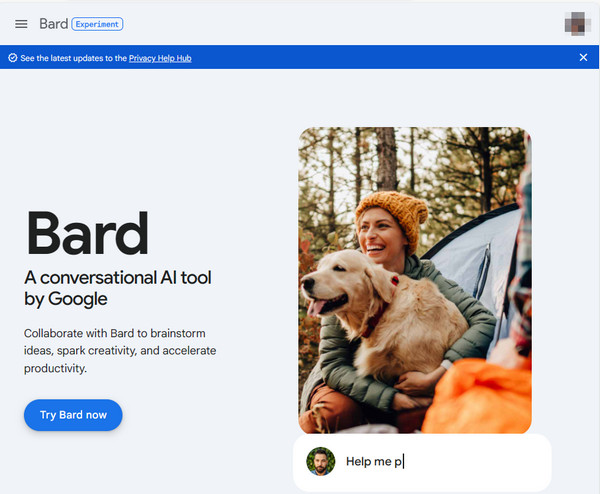Open the Privacy Help Hub link

pos(160,58)
